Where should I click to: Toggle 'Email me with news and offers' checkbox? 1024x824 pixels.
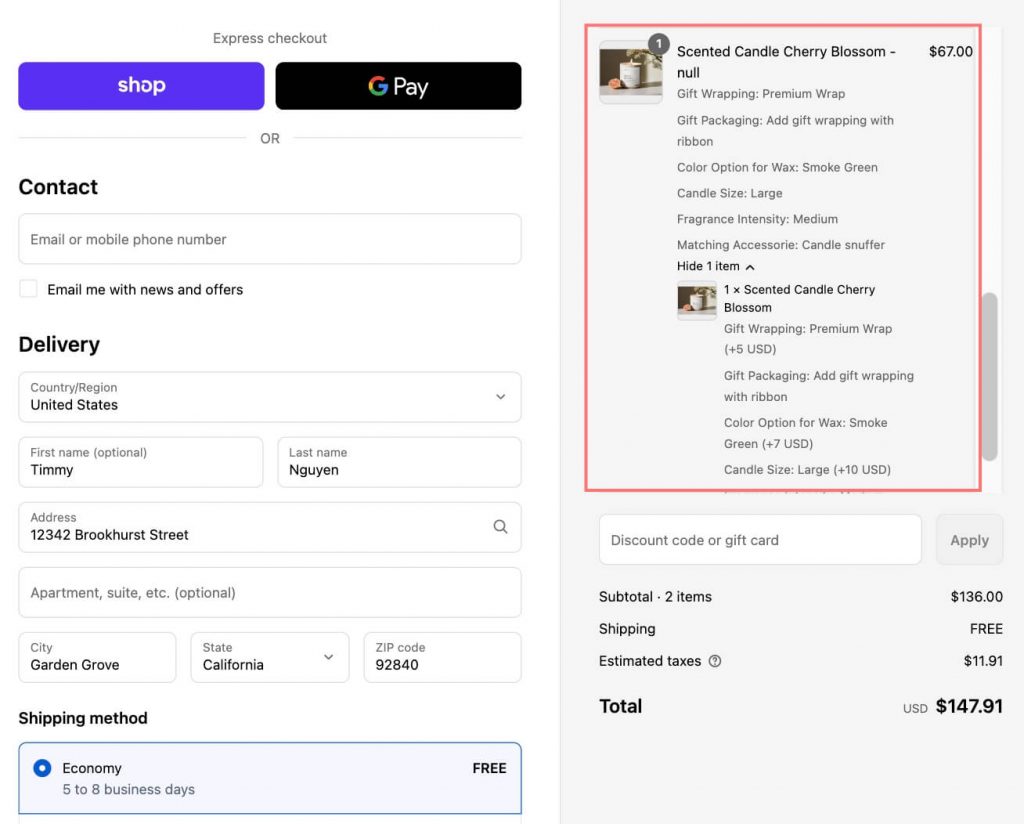tap(28, 289)
